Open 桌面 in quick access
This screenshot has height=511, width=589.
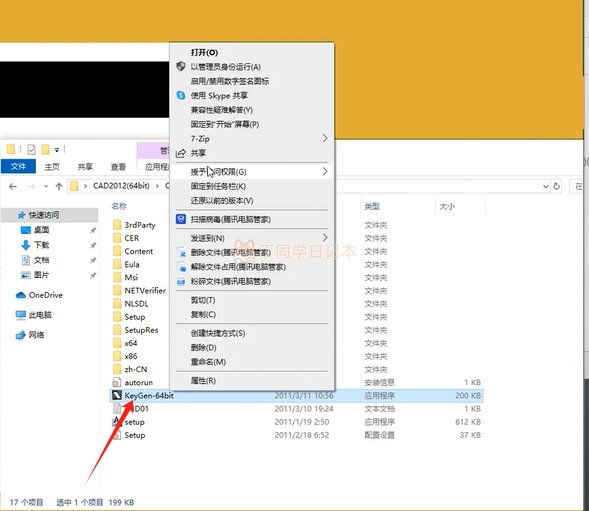point(41,230)
